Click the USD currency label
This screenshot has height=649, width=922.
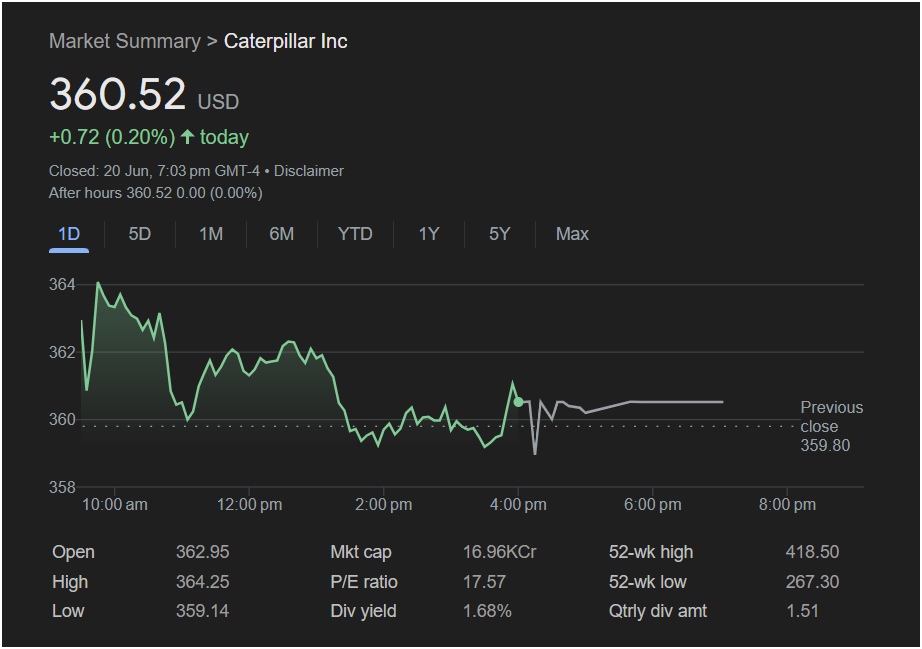[x=218, y=102]
